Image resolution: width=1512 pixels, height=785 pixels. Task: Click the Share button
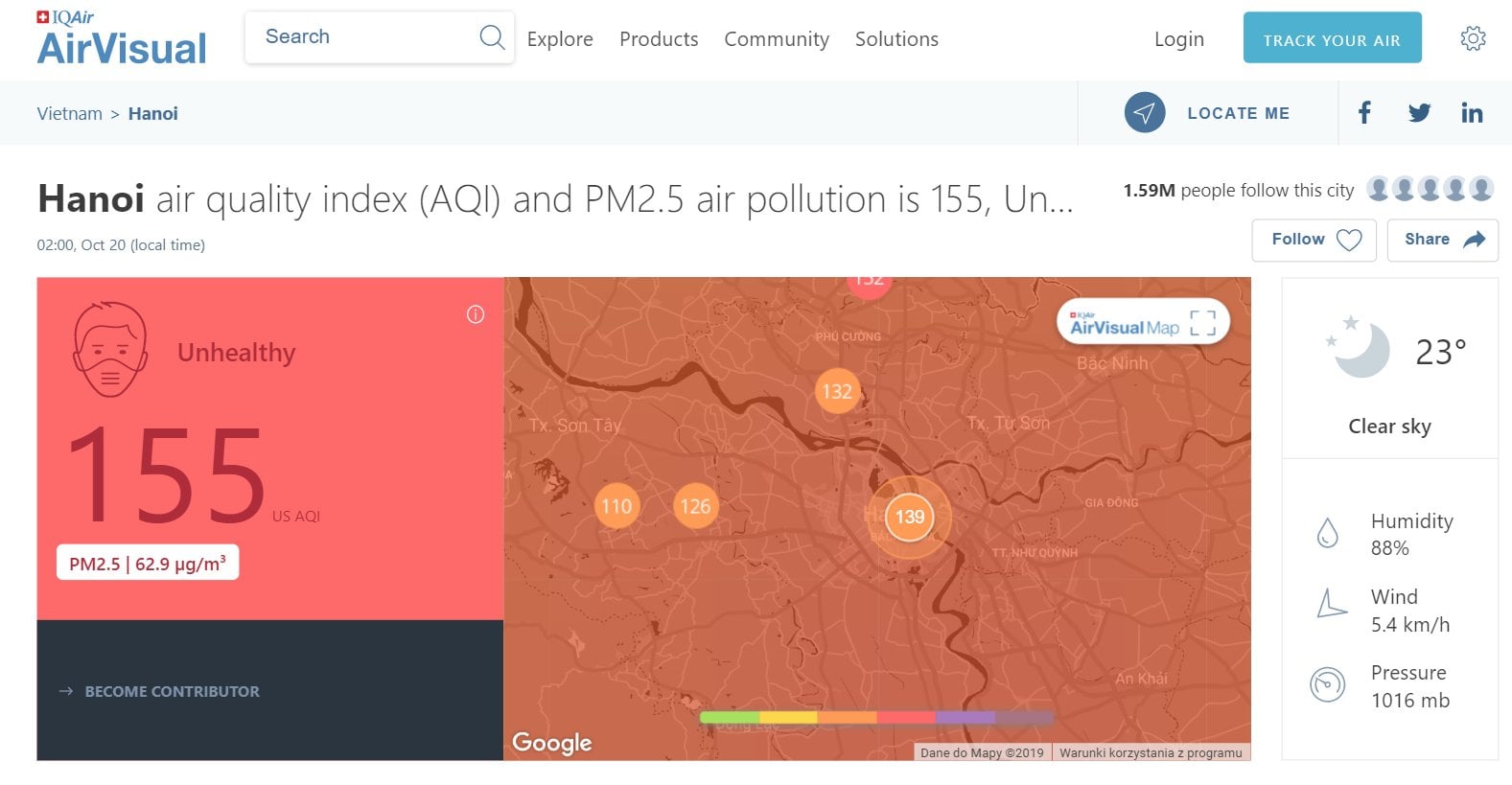pos(1442,240)
